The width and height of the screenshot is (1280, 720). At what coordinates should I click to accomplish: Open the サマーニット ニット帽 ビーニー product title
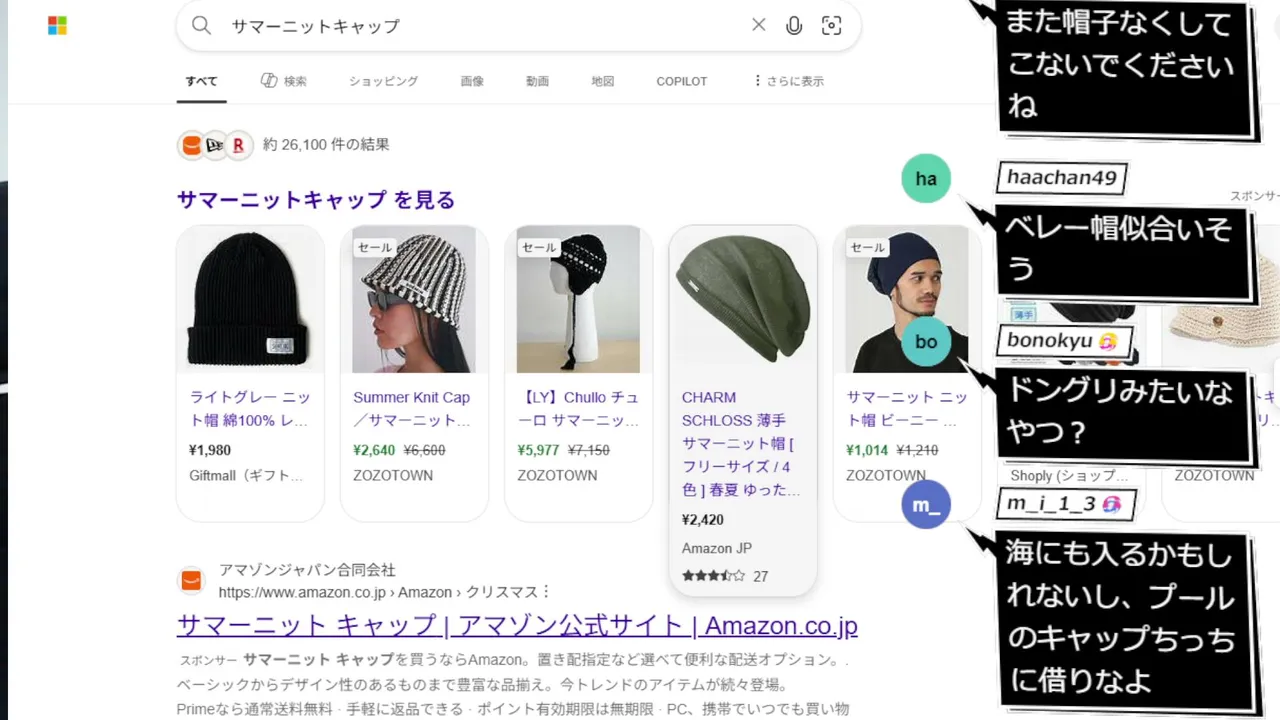tap(907, 409)
